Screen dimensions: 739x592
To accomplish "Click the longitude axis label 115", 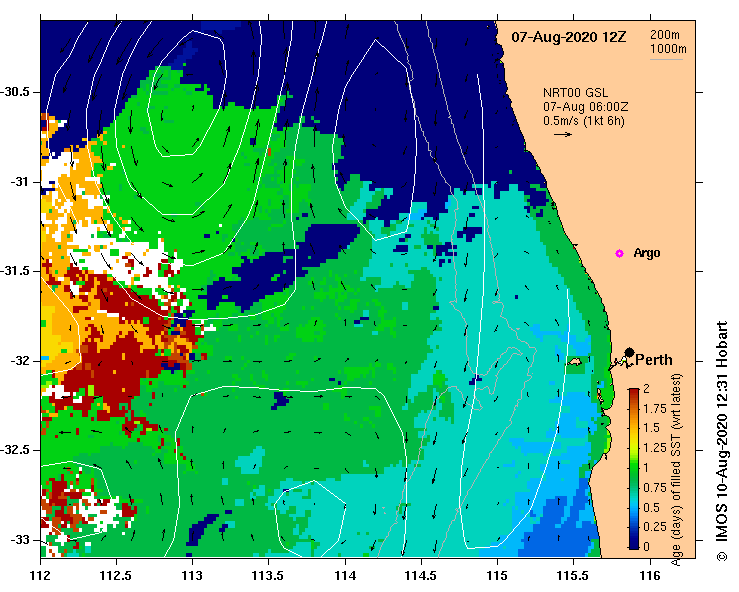I will tap(497, 576).
